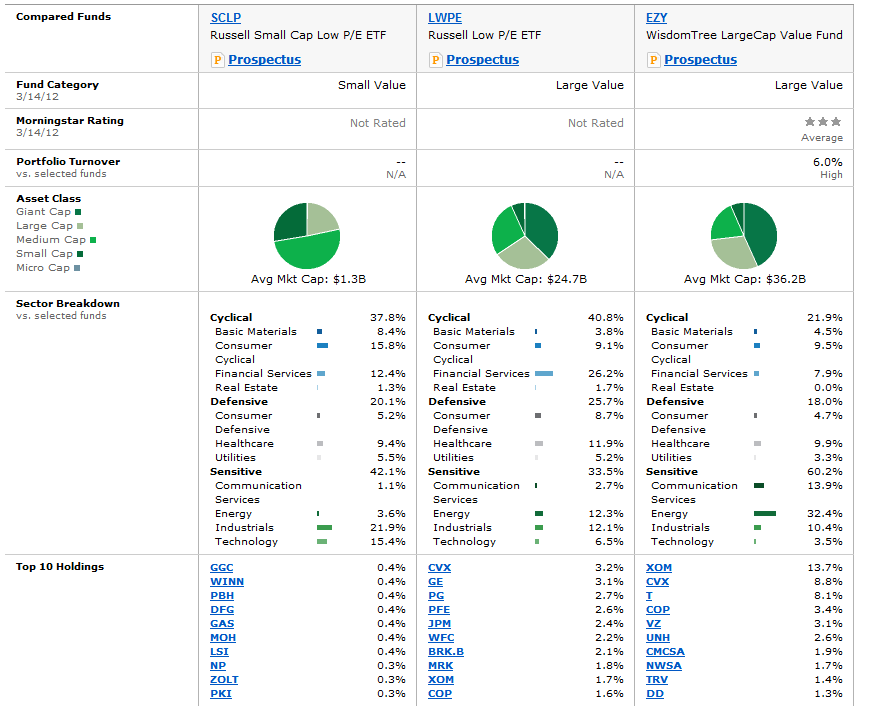The height and width of the screenshot is (717, 873).
Task: Click the LWPE asset class pie chart
Action: (x=525, y=236)
